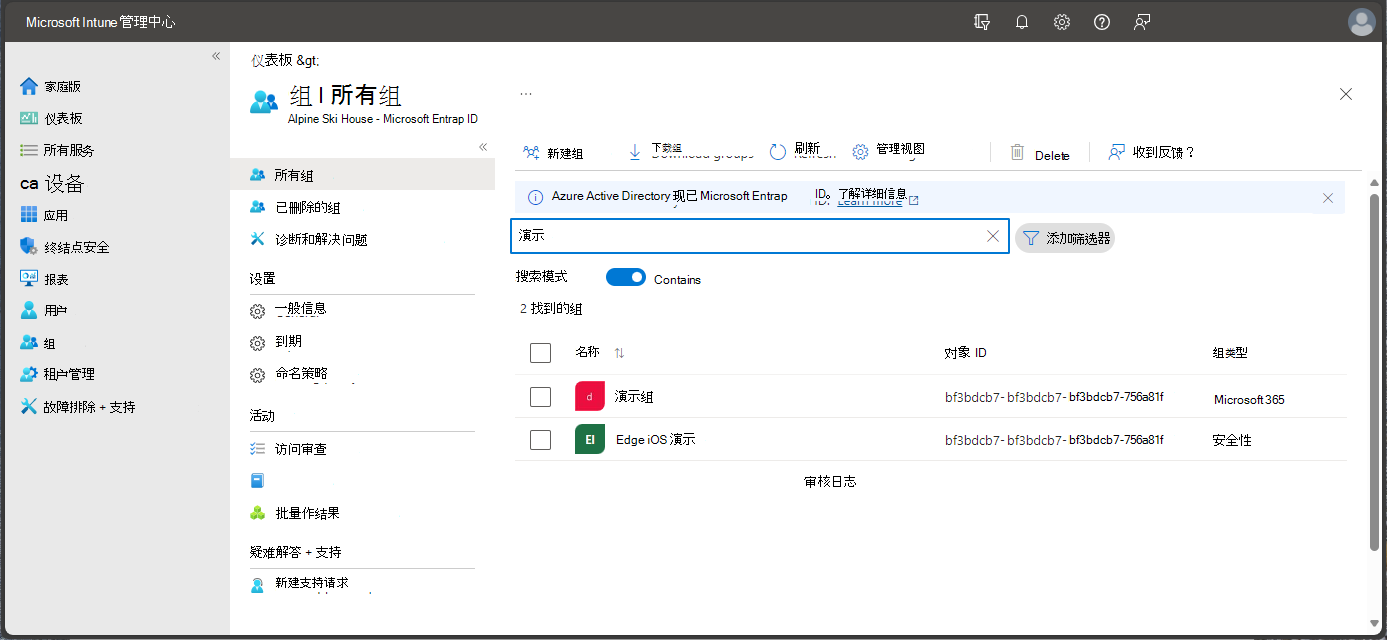
Task: Click the blue book icon below 访问审查
Action: pyautogui.click(x=257, y=481)
